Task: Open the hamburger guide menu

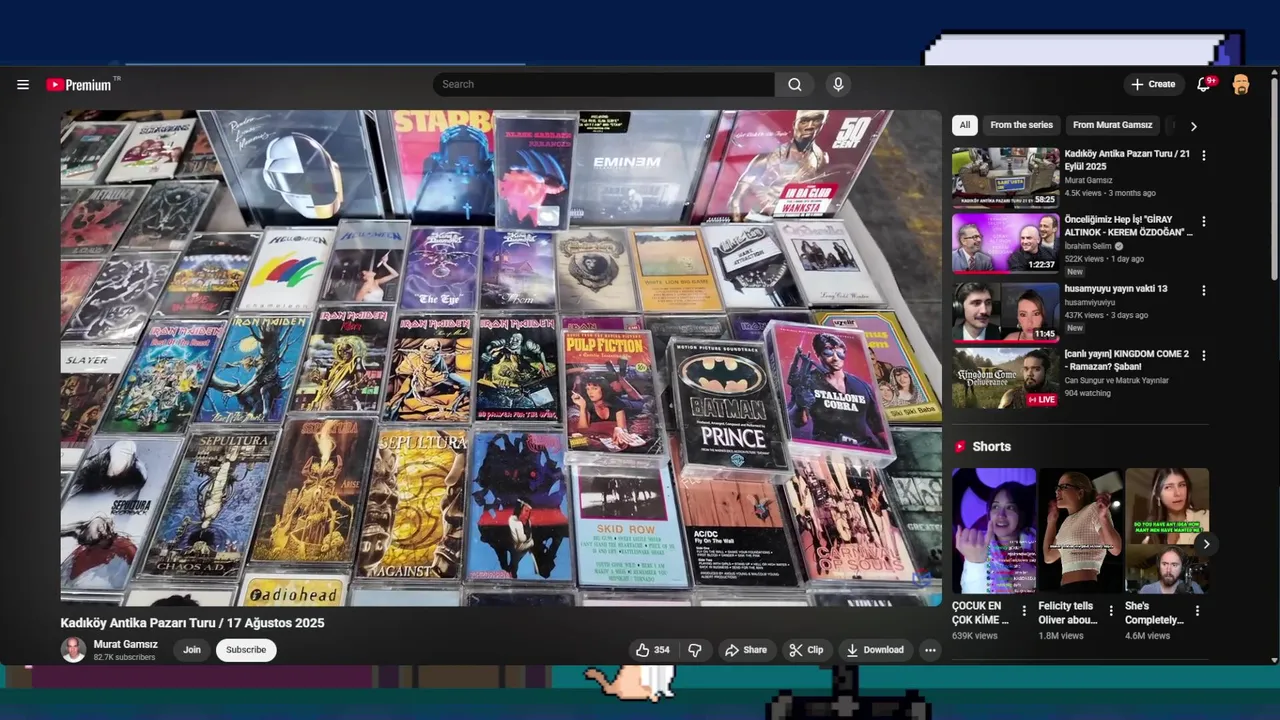Action: 23,85
